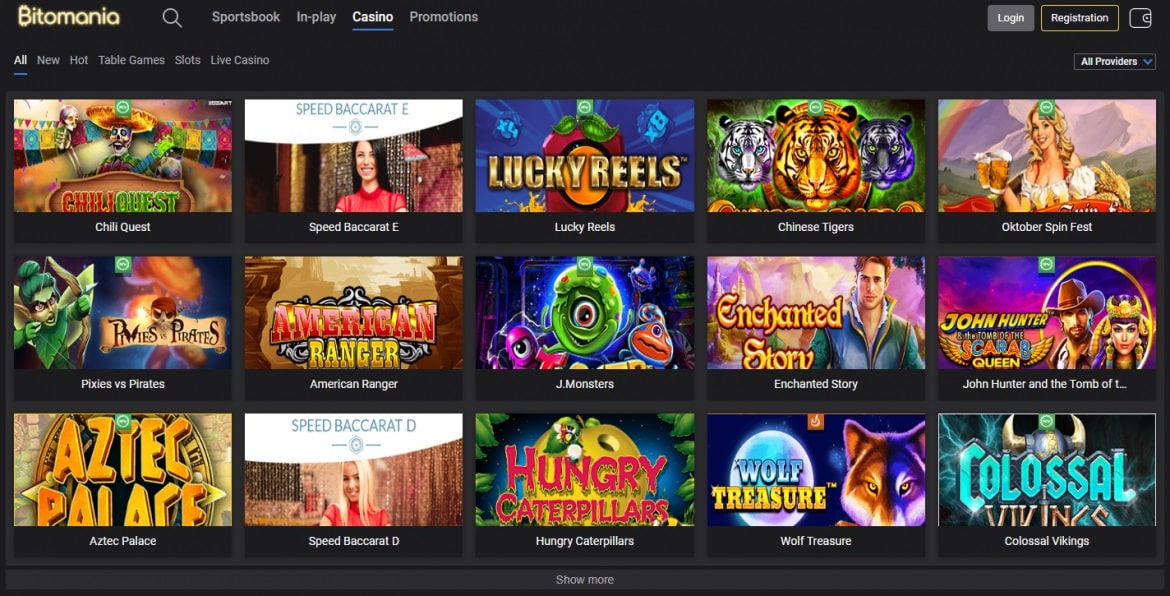Go to the In-play section

point(316,17)
